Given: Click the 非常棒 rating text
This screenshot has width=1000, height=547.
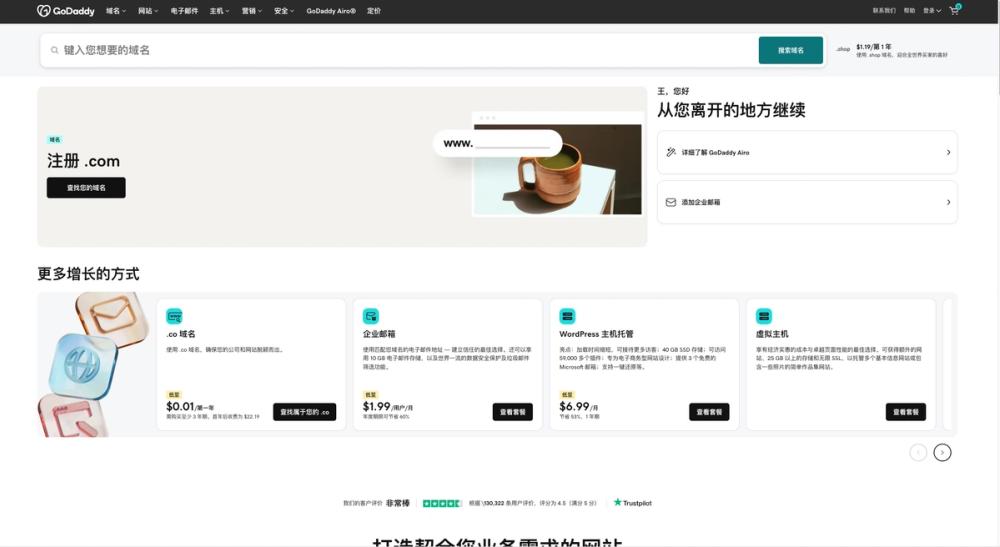Looking at the screenshot, I should tap(397, 503).
